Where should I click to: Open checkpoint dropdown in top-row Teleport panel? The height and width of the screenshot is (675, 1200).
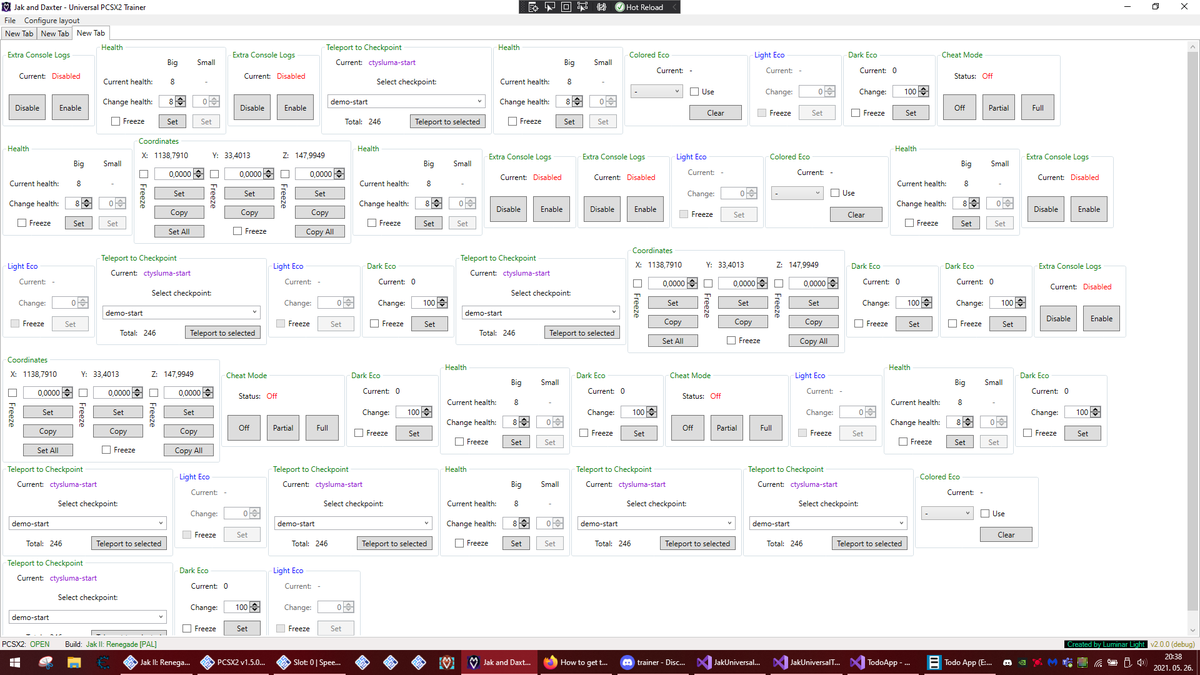[x=407, y=102]
